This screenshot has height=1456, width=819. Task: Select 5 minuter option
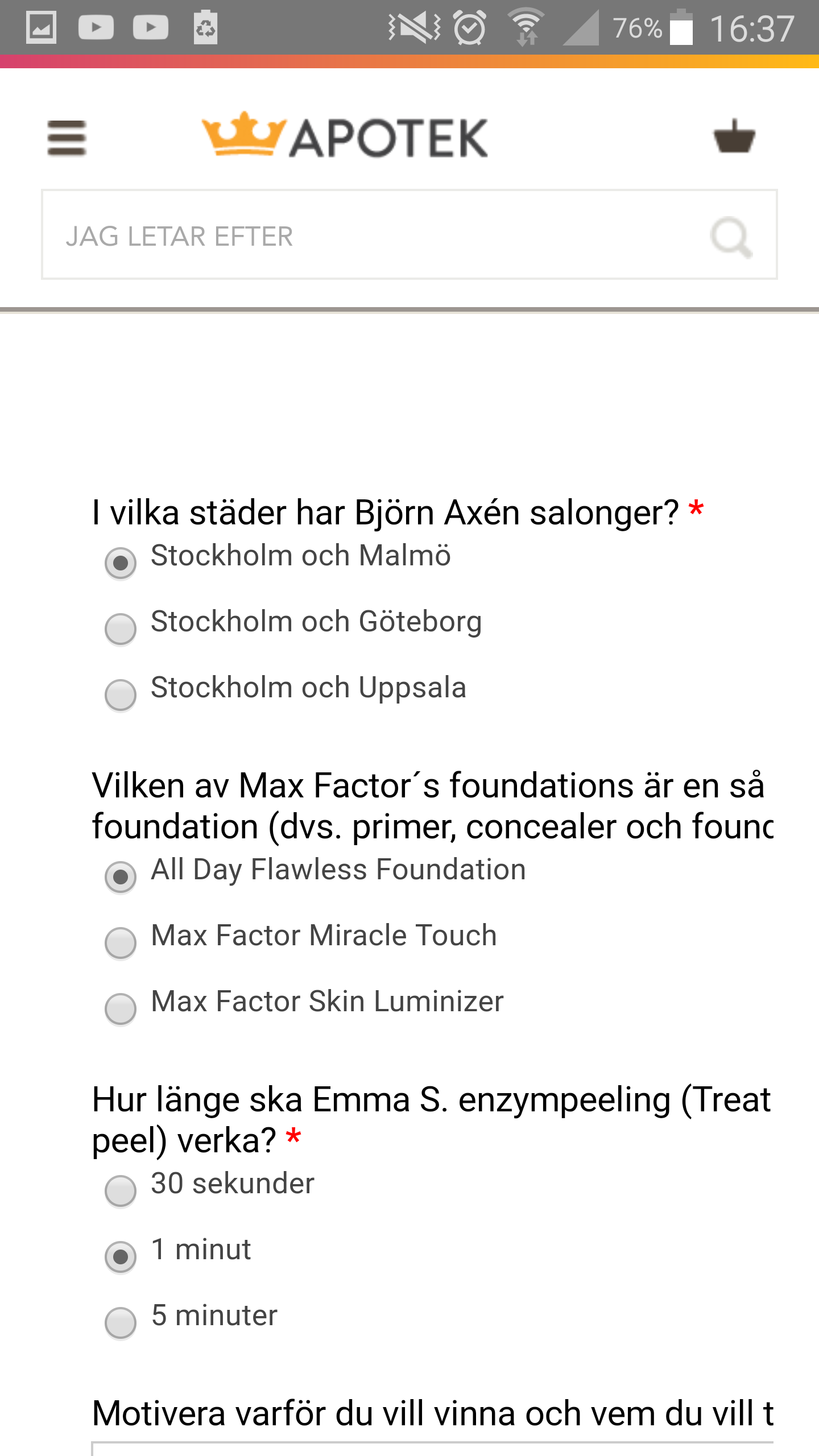(x=121, y=1323)
